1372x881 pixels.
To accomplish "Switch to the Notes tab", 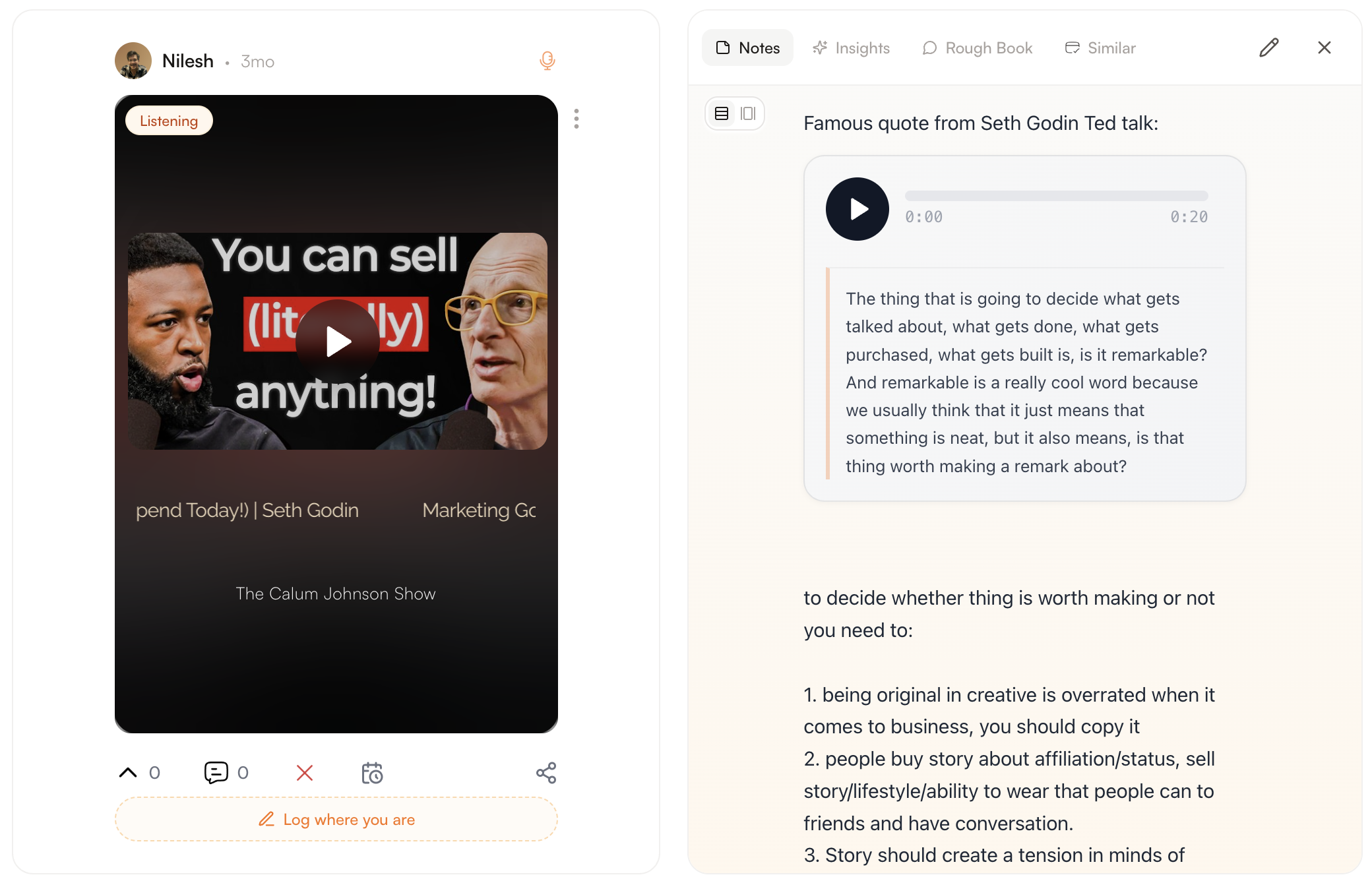I will [747, 47].
